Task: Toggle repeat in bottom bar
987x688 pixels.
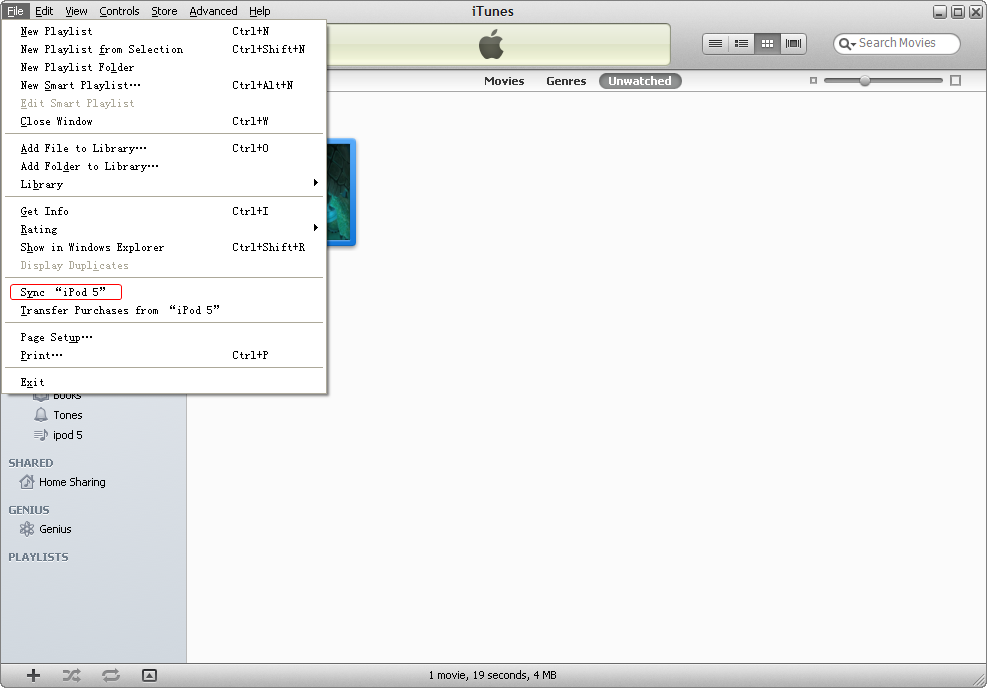Action: pos(111,675)
